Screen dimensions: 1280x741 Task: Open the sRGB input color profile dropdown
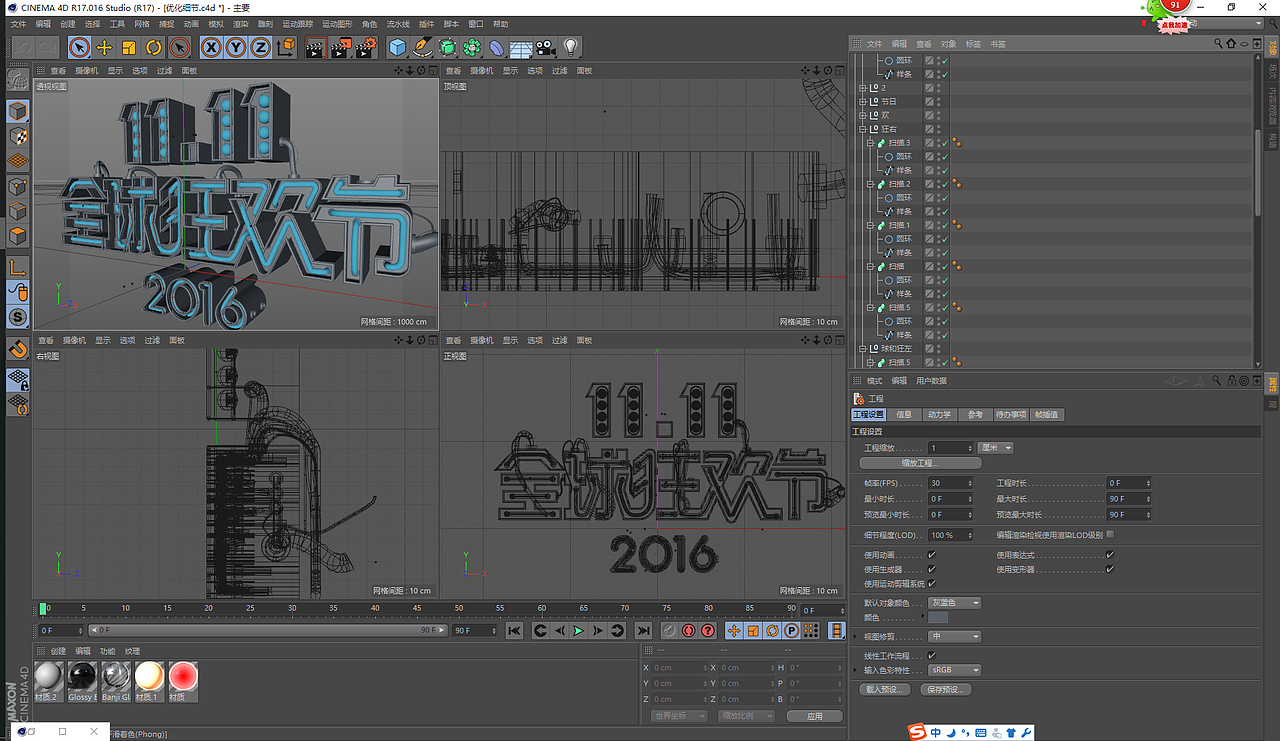tap(955, 670)
